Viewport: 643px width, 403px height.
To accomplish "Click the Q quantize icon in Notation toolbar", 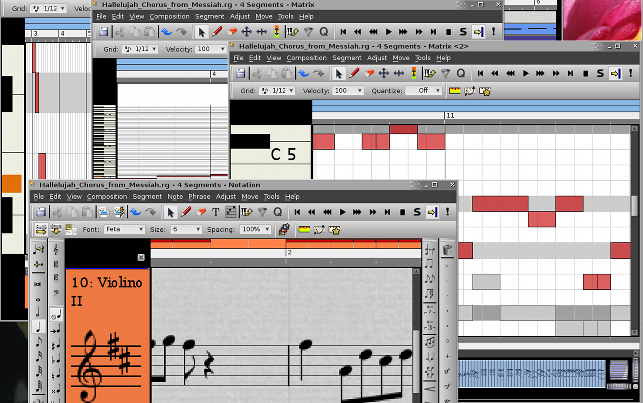I will (278, 212).
